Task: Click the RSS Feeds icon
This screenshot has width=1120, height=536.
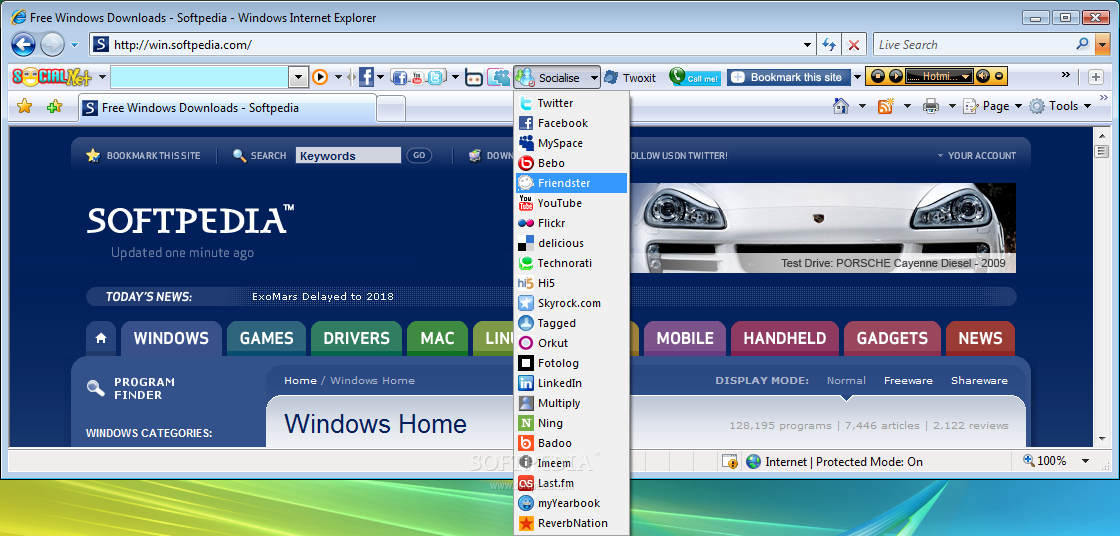Action: [x=886, y=106]
